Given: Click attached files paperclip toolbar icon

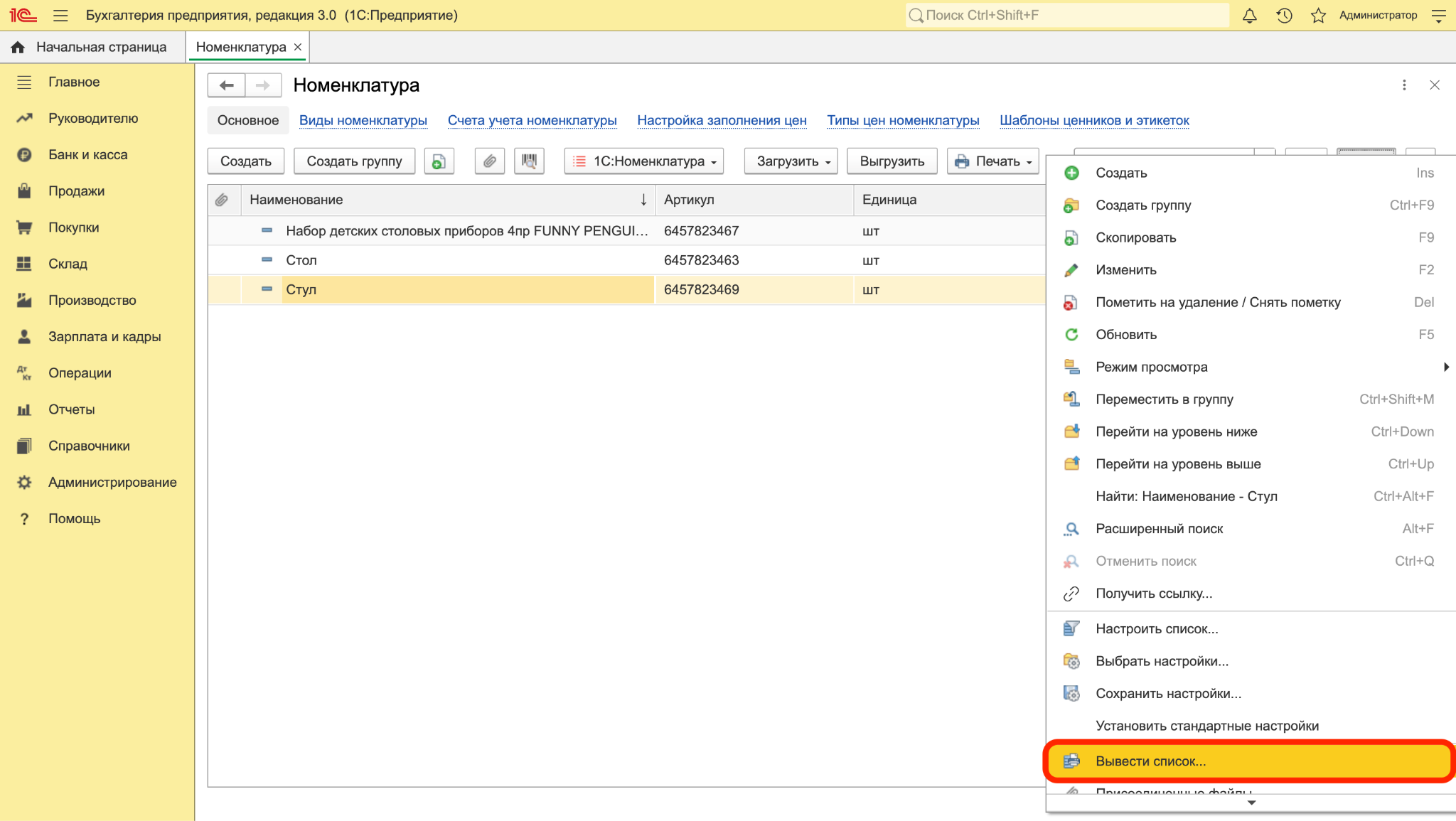Looking at the screenshot, I should click(x=489, y=161).
